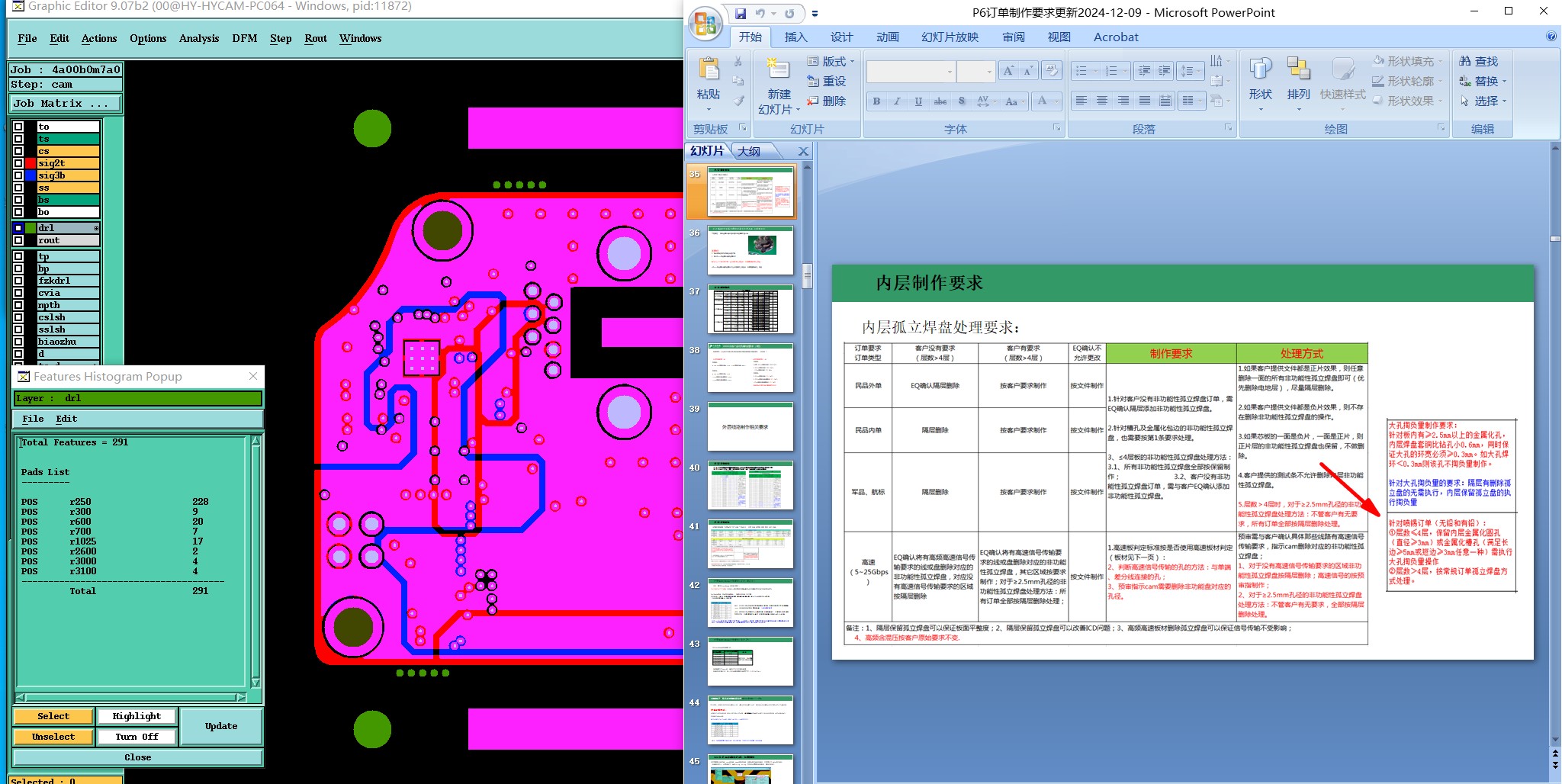Toggle the 'drl' layer checkbox
This screenshot has width=1562, height=784.
pos(18,228)
